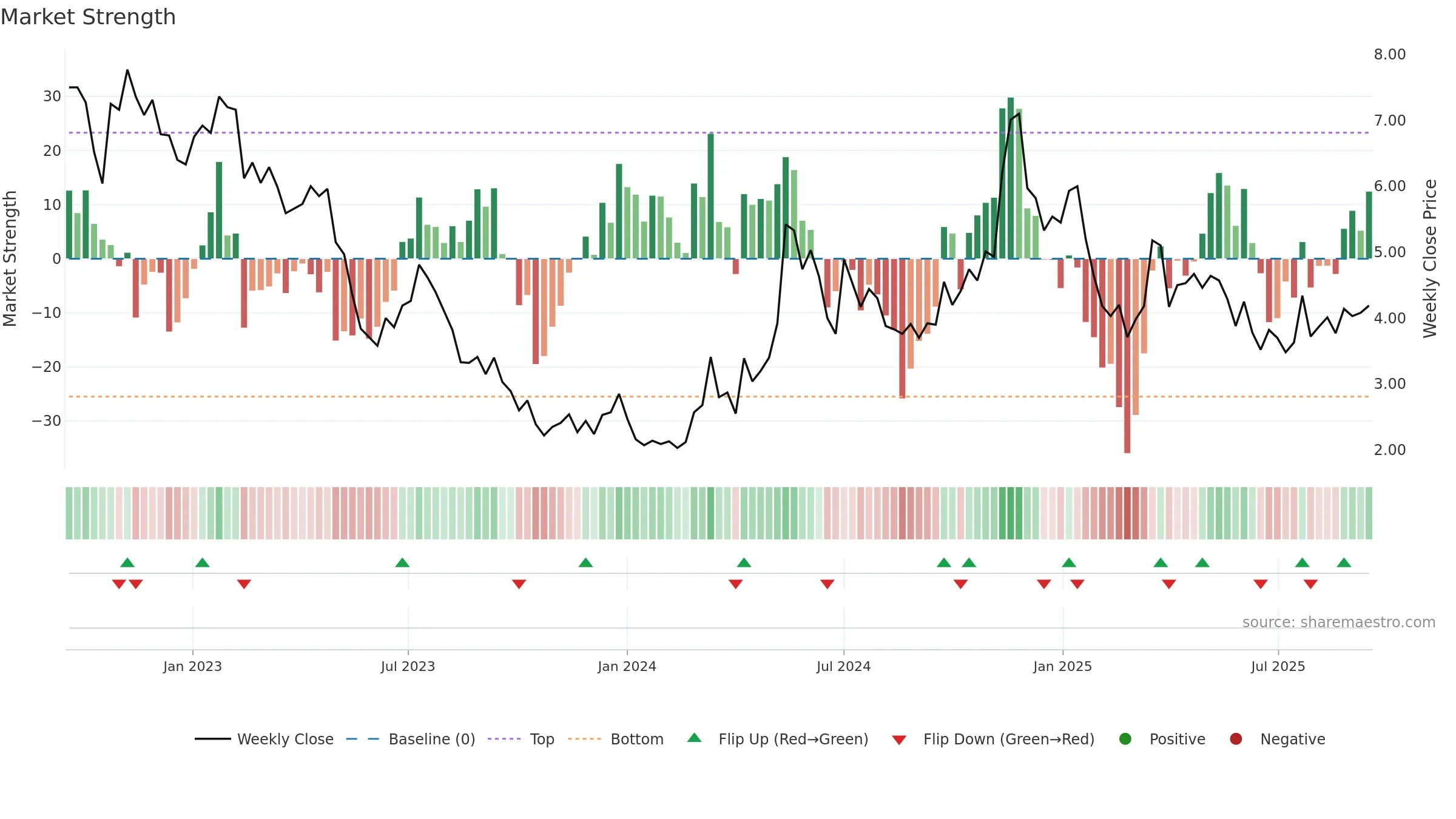This screenshot has width=1456, height=819.
Task: Click the source: sharemaestro.com text
Action: coord(1339,622)
